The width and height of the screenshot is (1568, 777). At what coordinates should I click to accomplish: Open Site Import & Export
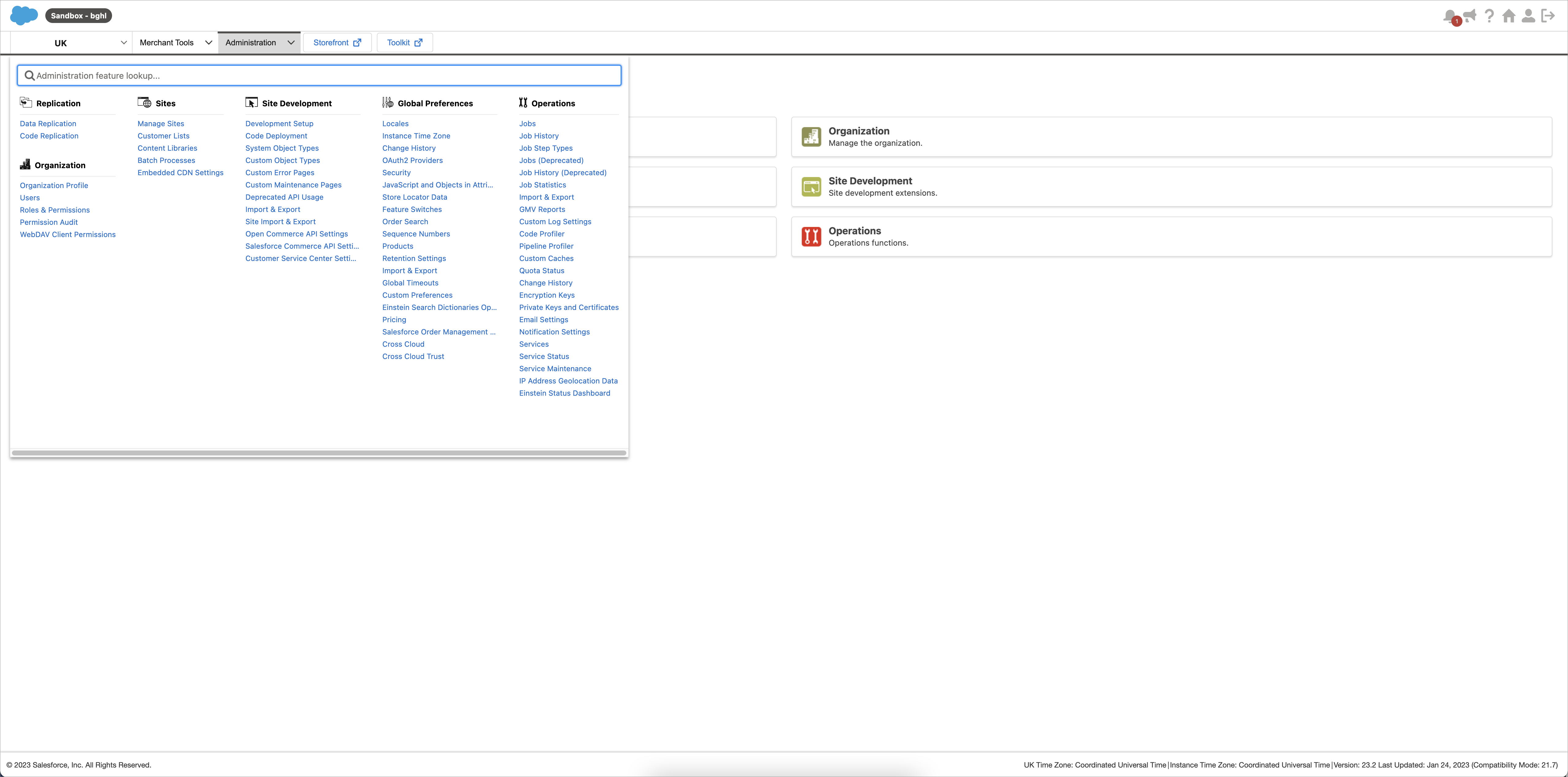click(x=281, y=222)
